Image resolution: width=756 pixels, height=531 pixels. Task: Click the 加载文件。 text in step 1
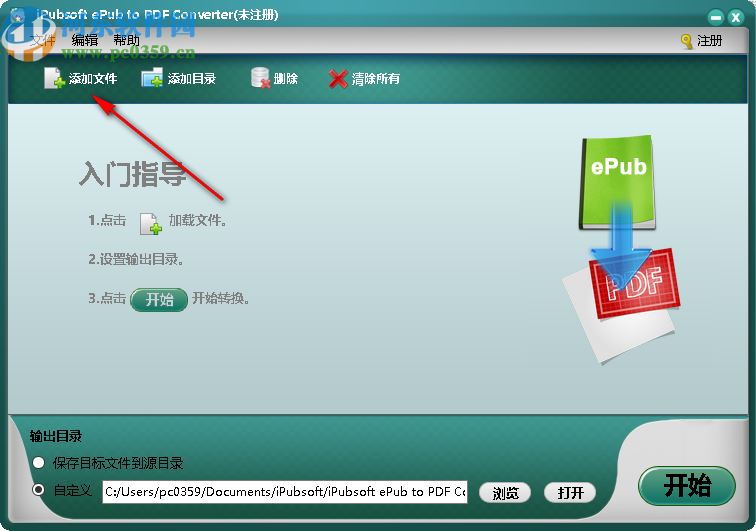[198, 220]
